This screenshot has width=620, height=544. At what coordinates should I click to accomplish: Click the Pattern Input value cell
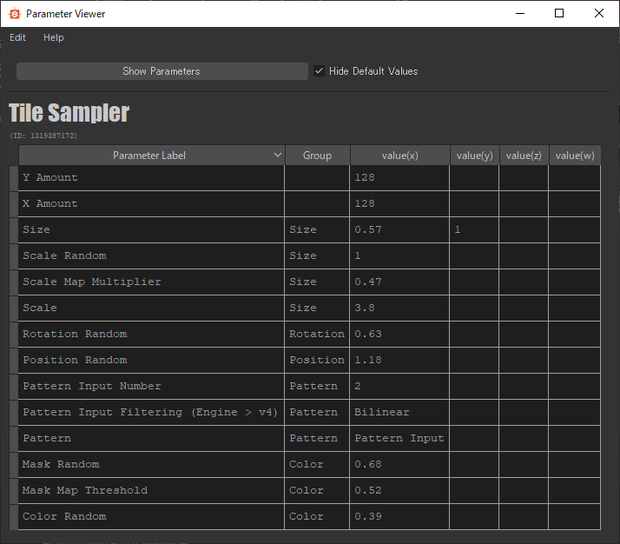(399, 438)
